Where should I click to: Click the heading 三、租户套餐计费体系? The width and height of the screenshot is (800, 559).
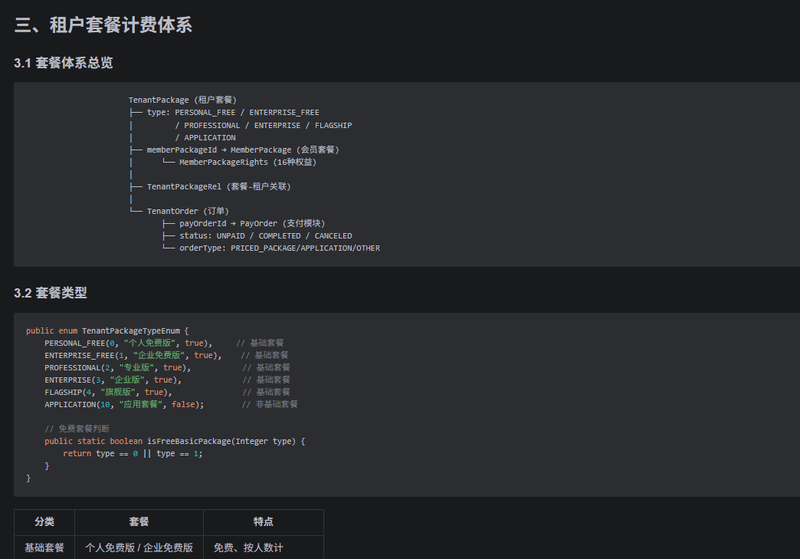click(x=103, y=25)
